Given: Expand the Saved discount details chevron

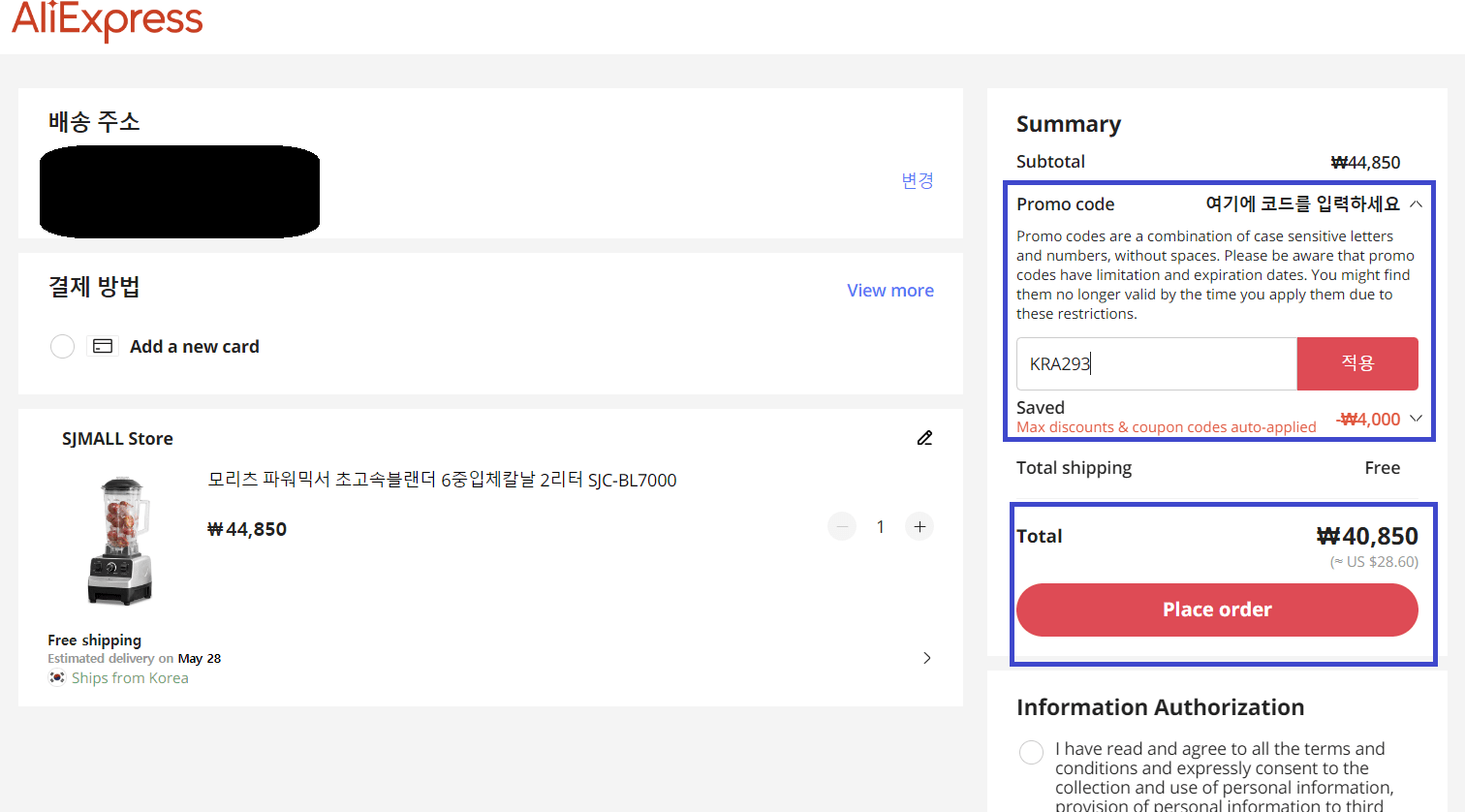Looking at the screenshot, I should click(x=1416, y=419).
